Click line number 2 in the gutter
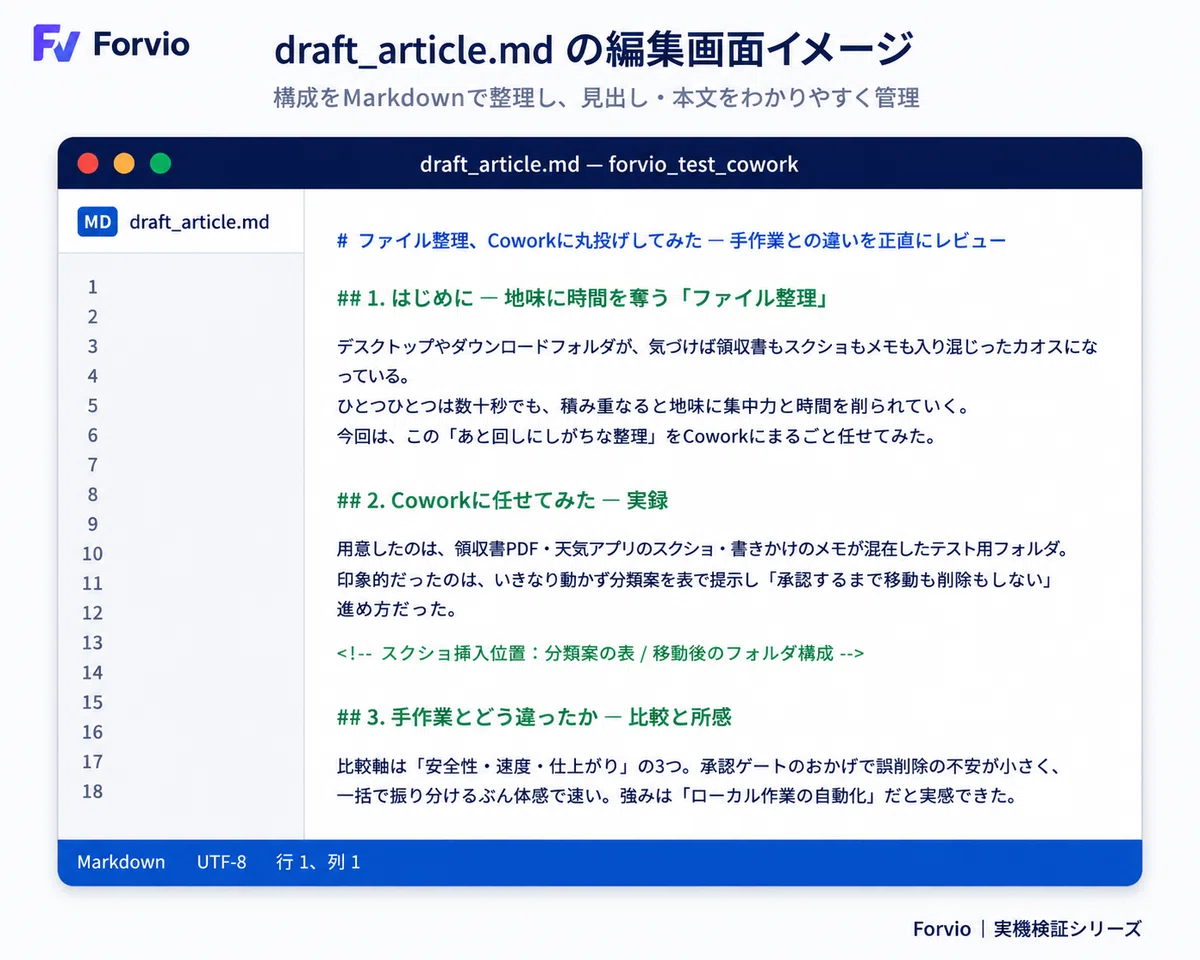This screenshot has width=1200, height=960. coord(93,317)
